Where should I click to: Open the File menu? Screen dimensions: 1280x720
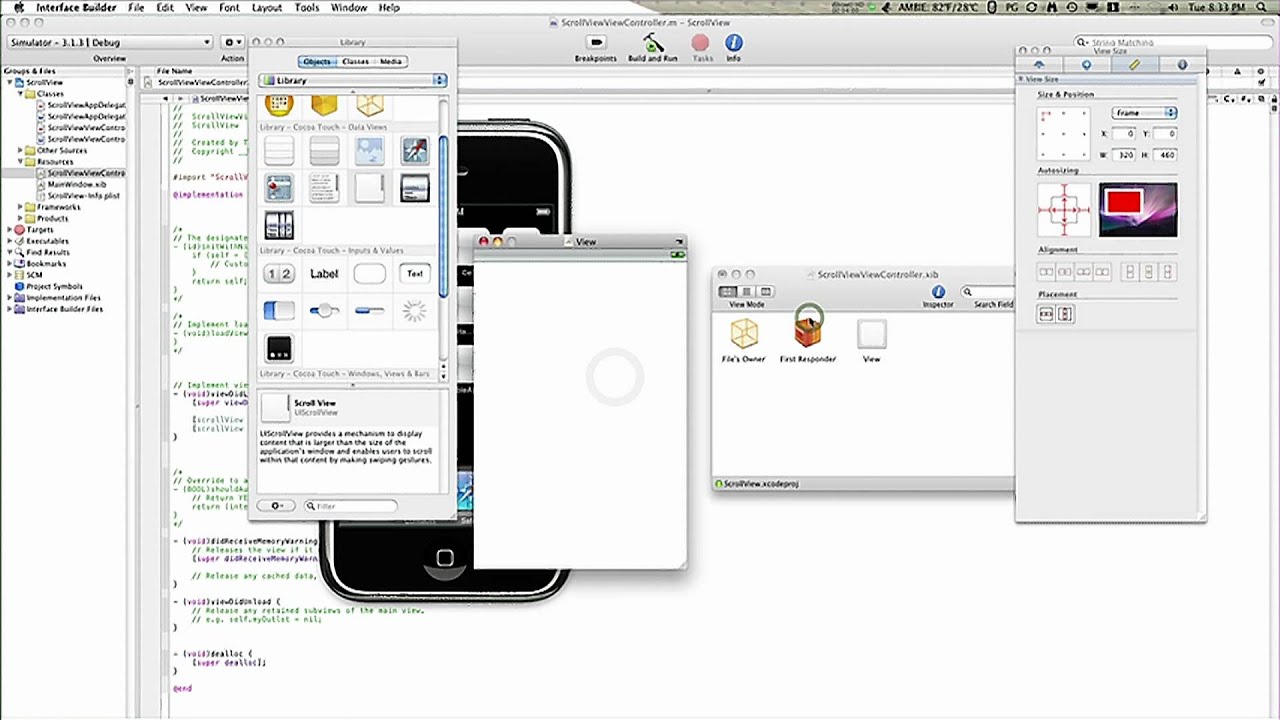(x=136, y=7)
